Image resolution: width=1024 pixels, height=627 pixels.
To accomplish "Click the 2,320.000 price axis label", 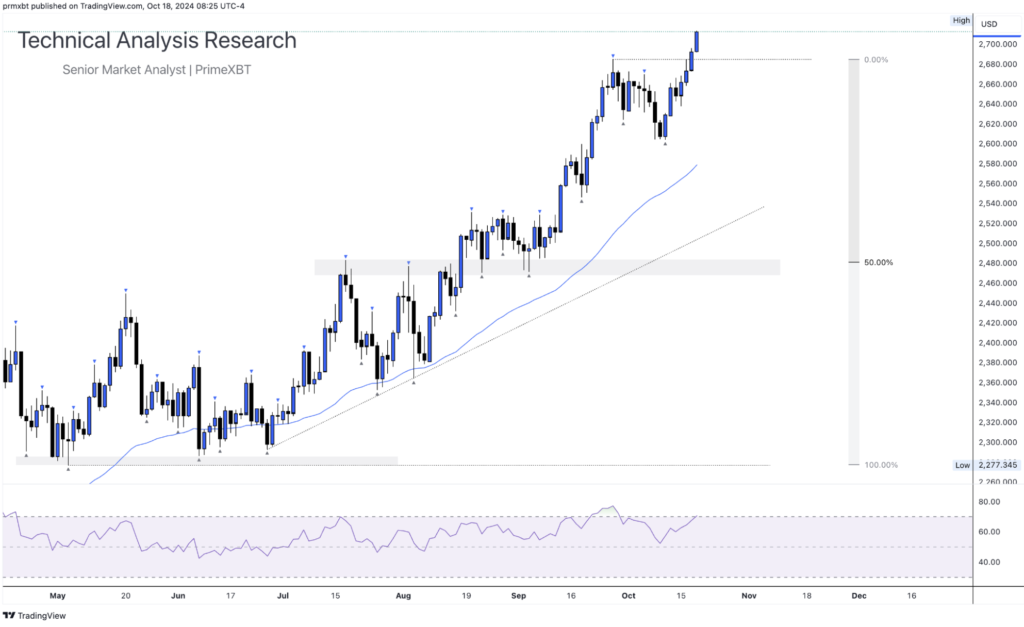I will (997, 423).
